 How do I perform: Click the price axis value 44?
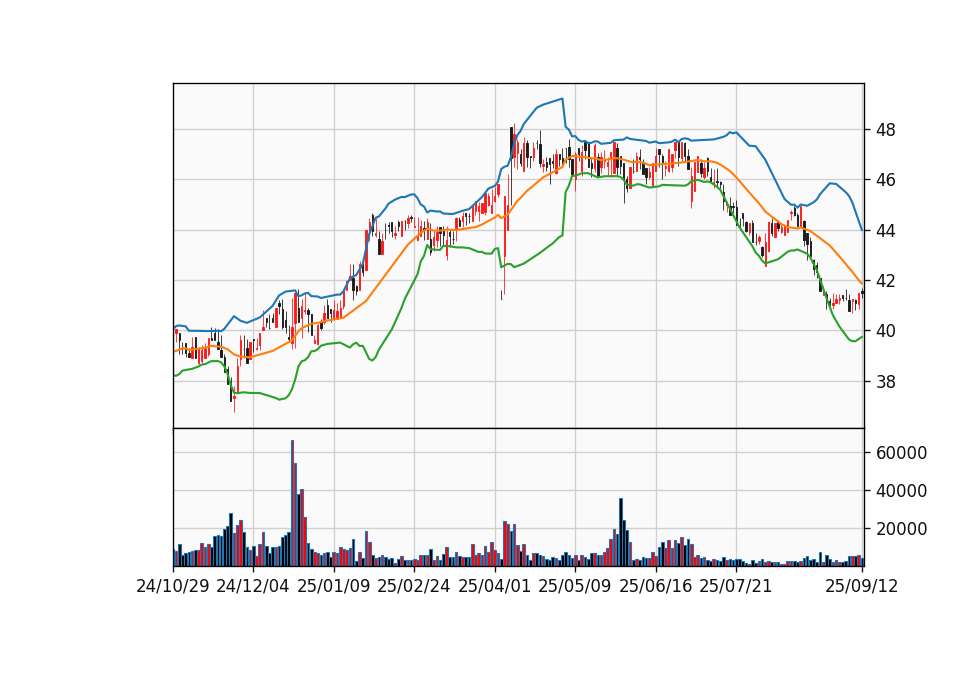(885, 231)
